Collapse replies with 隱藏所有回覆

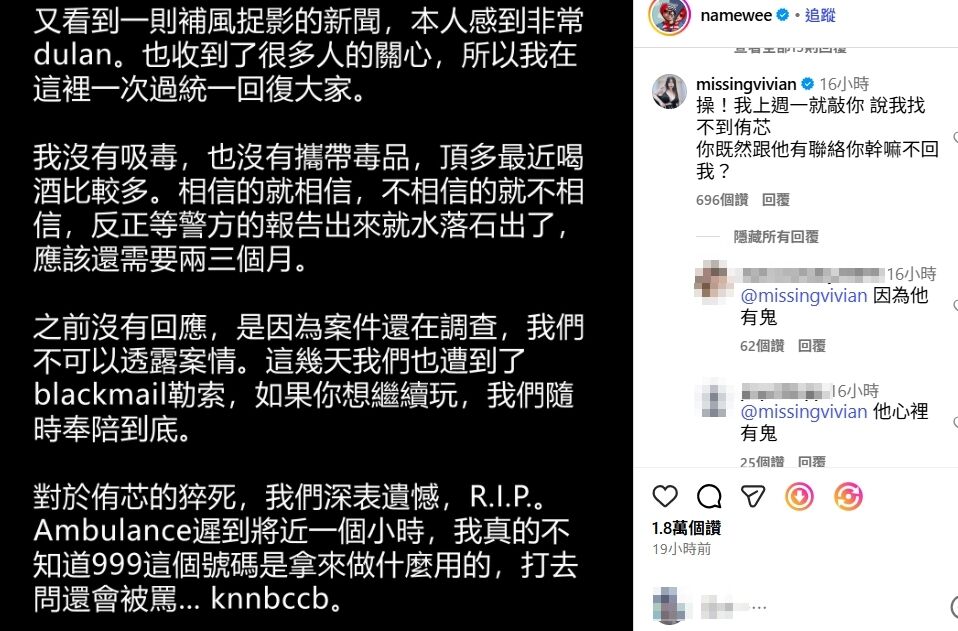pos(776,236)
